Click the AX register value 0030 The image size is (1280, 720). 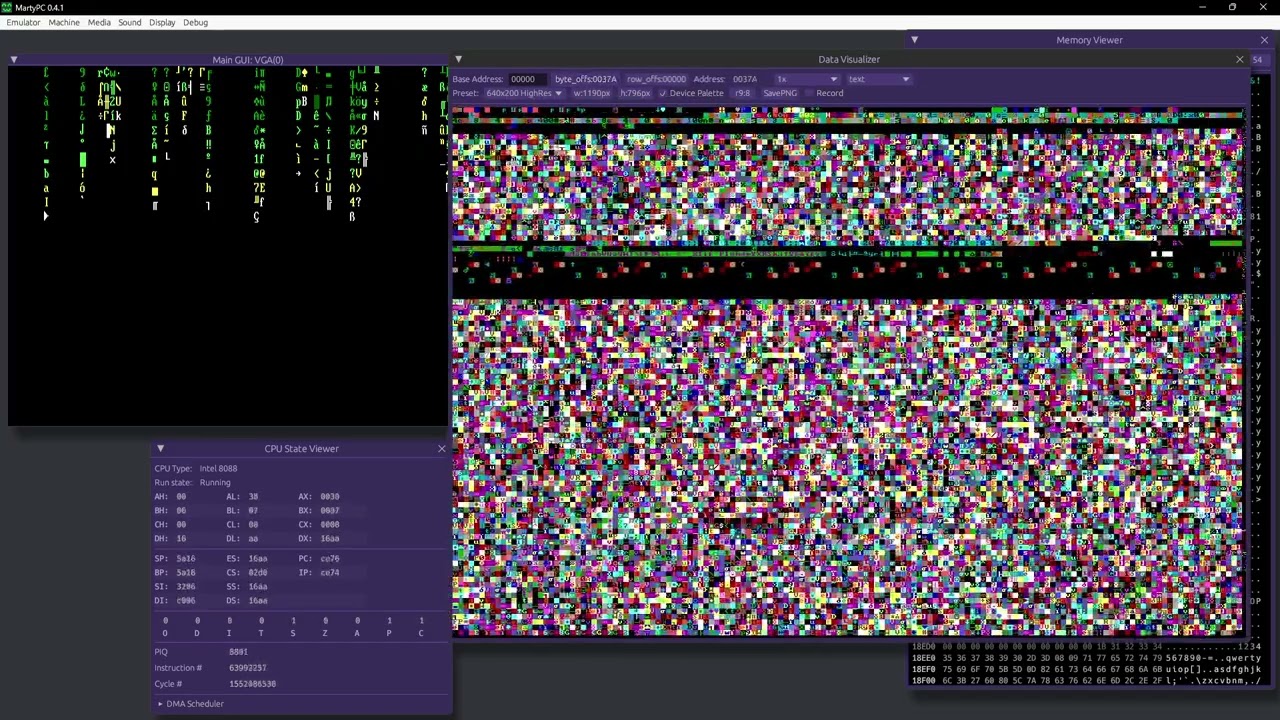329,497
